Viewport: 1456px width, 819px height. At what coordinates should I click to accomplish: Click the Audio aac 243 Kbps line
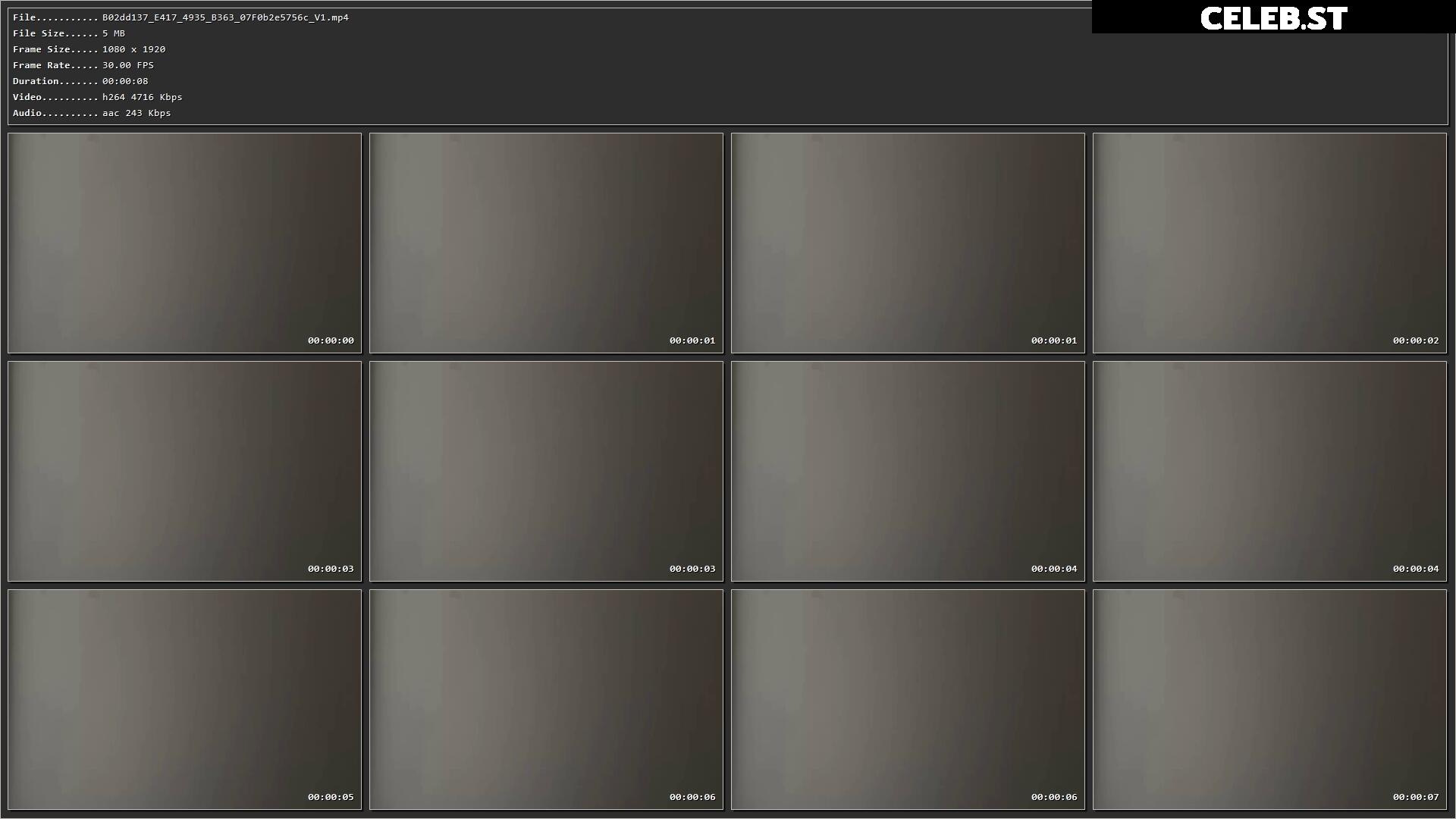click(x=92, y=113)
